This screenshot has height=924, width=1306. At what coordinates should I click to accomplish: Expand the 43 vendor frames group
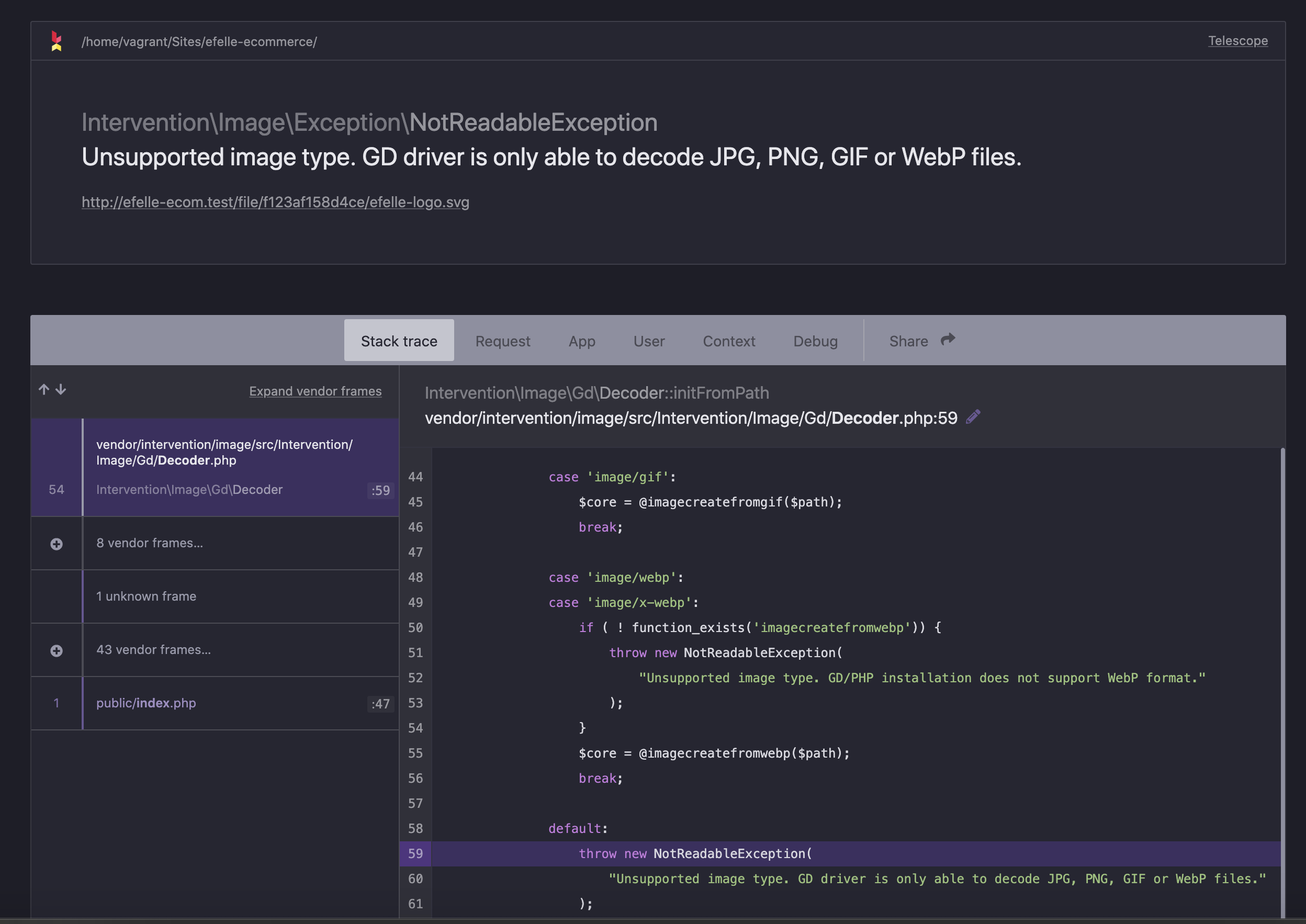[153, 650]
